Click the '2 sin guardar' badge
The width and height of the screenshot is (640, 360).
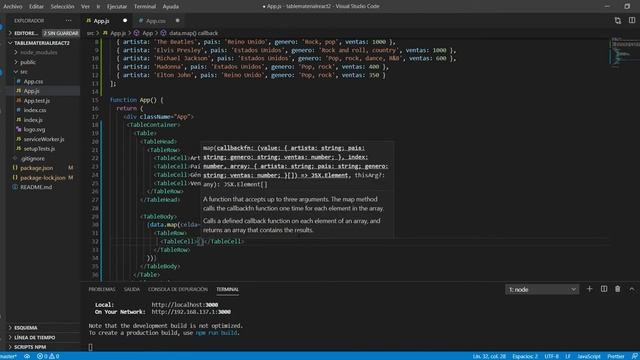[x=61, y=33]
